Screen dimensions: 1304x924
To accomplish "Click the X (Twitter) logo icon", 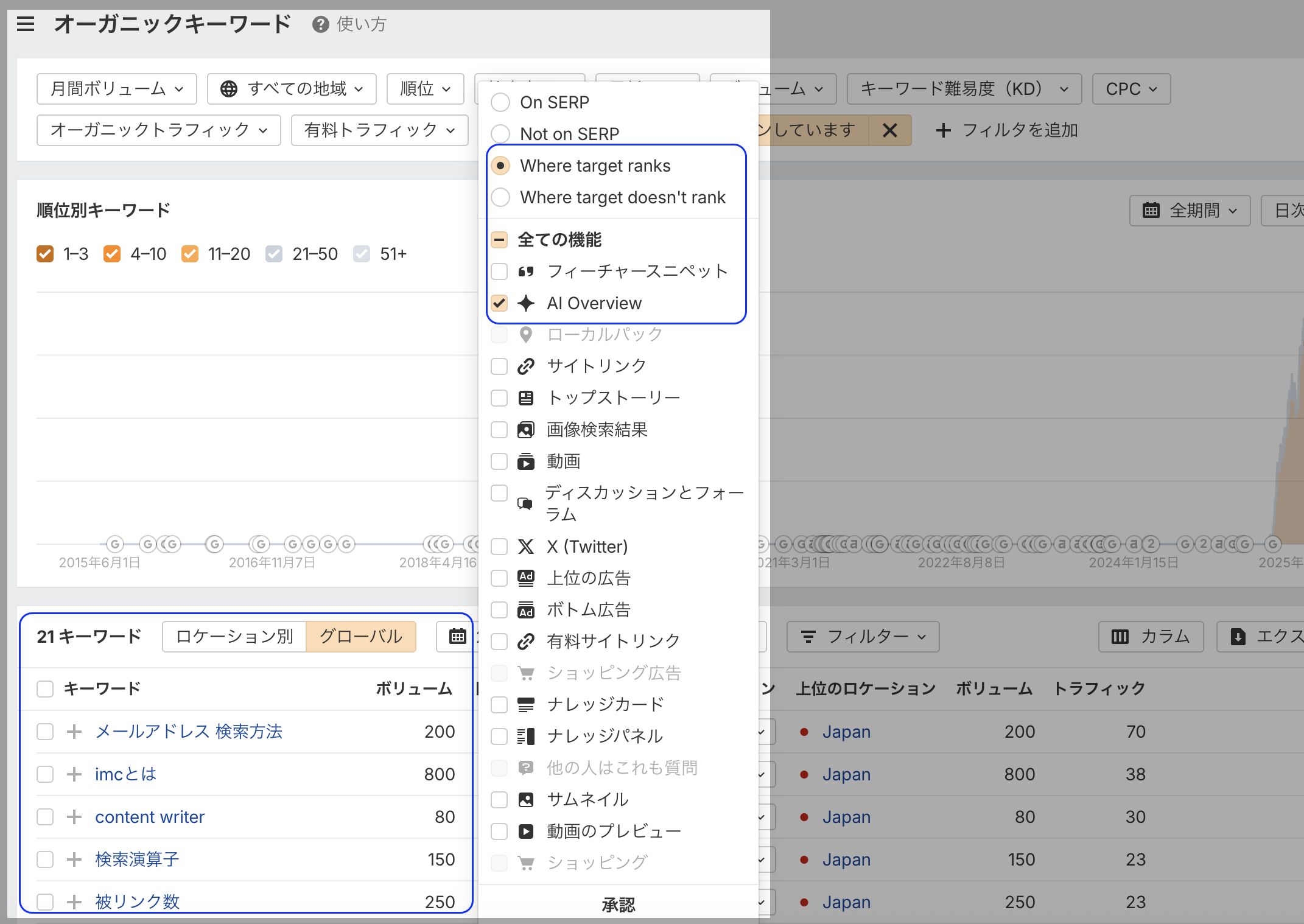I will point(526,547).
